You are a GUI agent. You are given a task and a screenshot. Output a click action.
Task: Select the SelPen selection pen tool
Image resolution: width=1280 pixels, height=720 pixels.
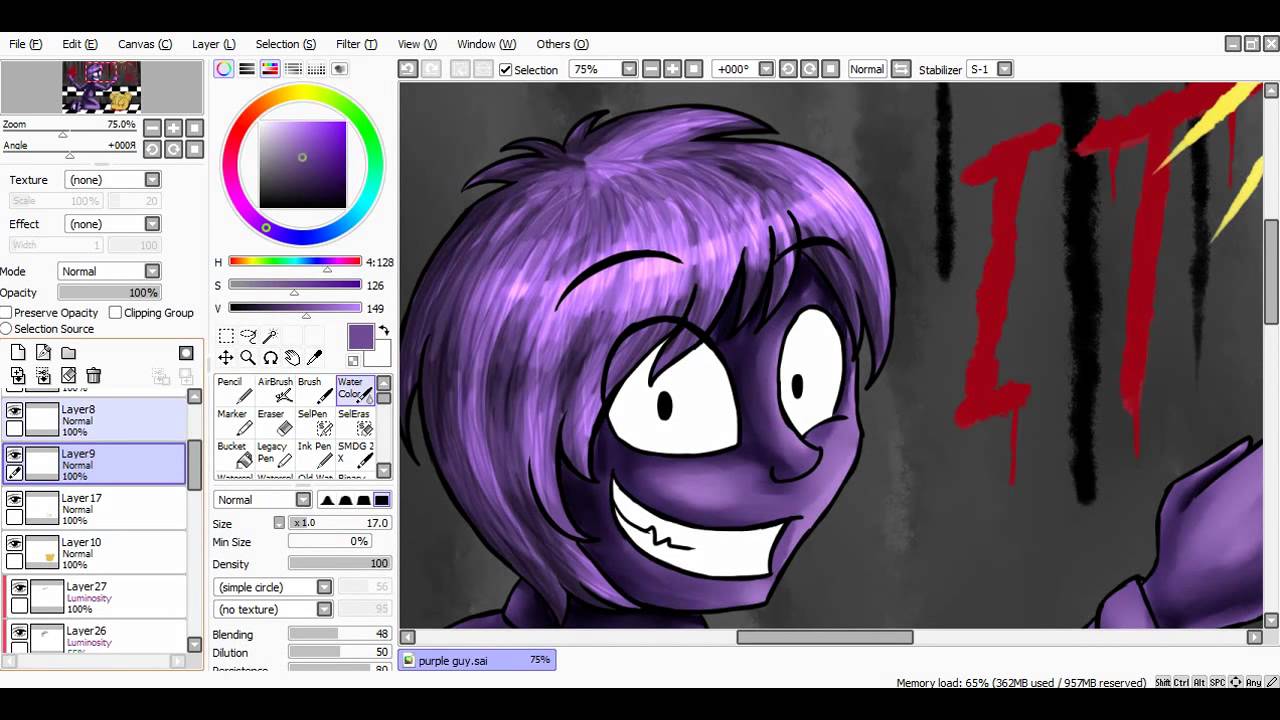click(x=315, y=422)
